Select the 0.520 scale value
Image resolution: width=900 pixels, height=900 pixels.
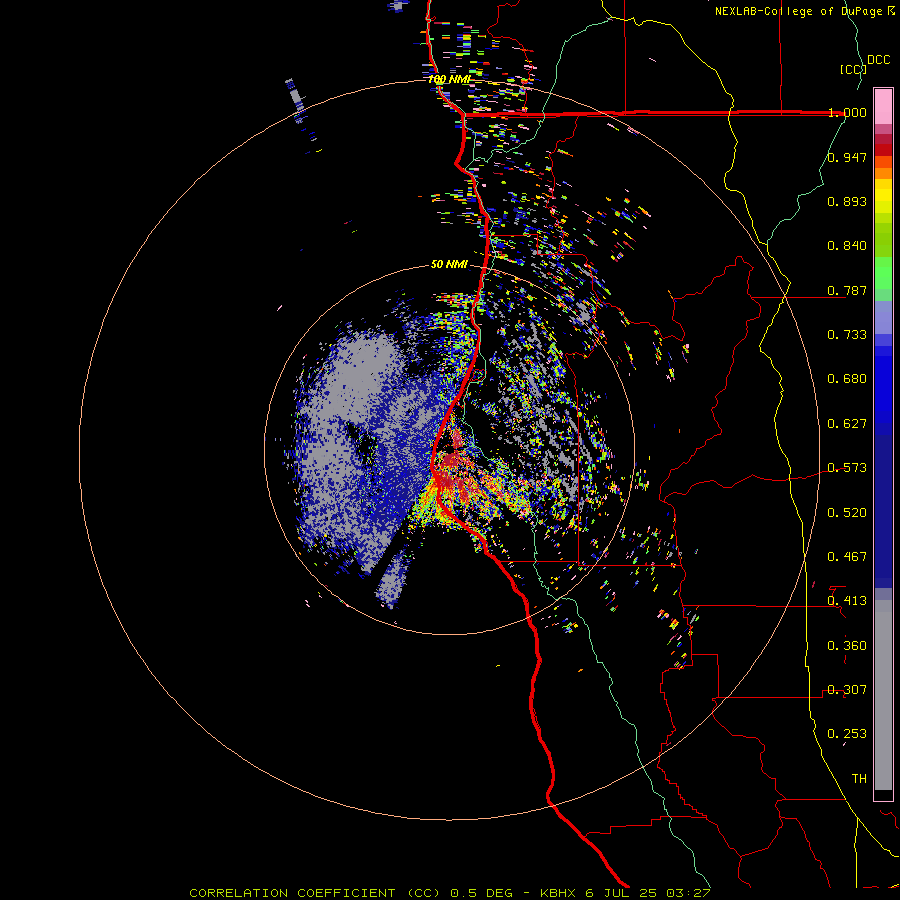[847, 513]
